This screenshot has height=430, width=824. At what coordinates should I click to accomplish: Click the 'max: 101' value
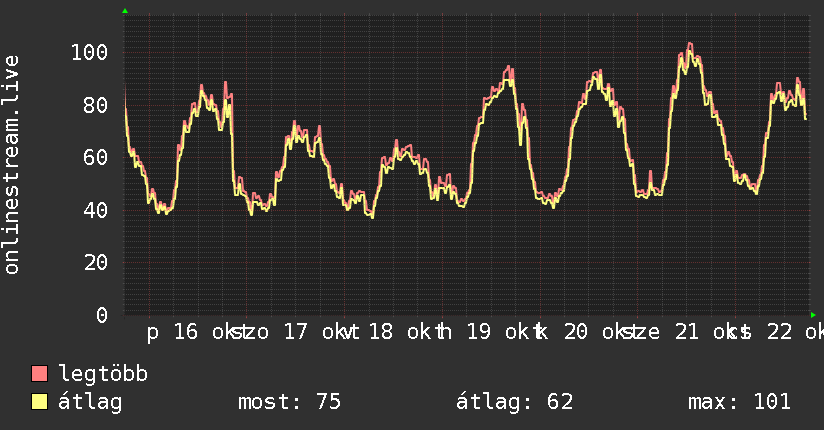[x=739, y=402]
